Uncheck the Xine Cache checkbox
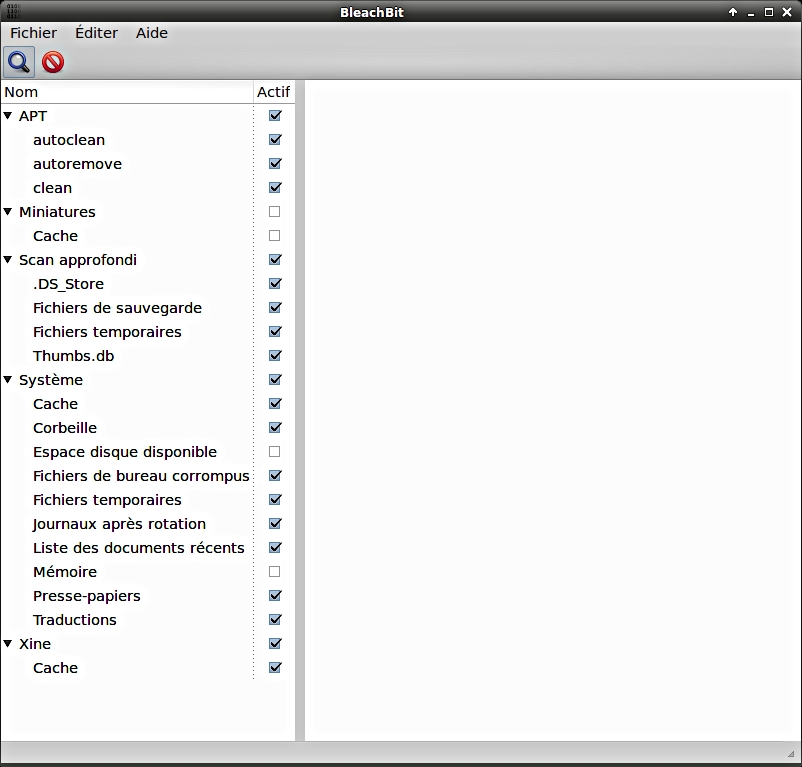This screenshot has height=767, width=802. 275,667
